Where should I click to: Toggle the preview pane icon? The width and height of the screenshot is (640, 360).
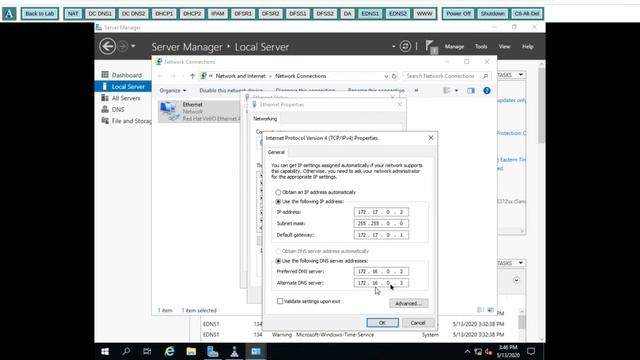[x=471, y=91]
